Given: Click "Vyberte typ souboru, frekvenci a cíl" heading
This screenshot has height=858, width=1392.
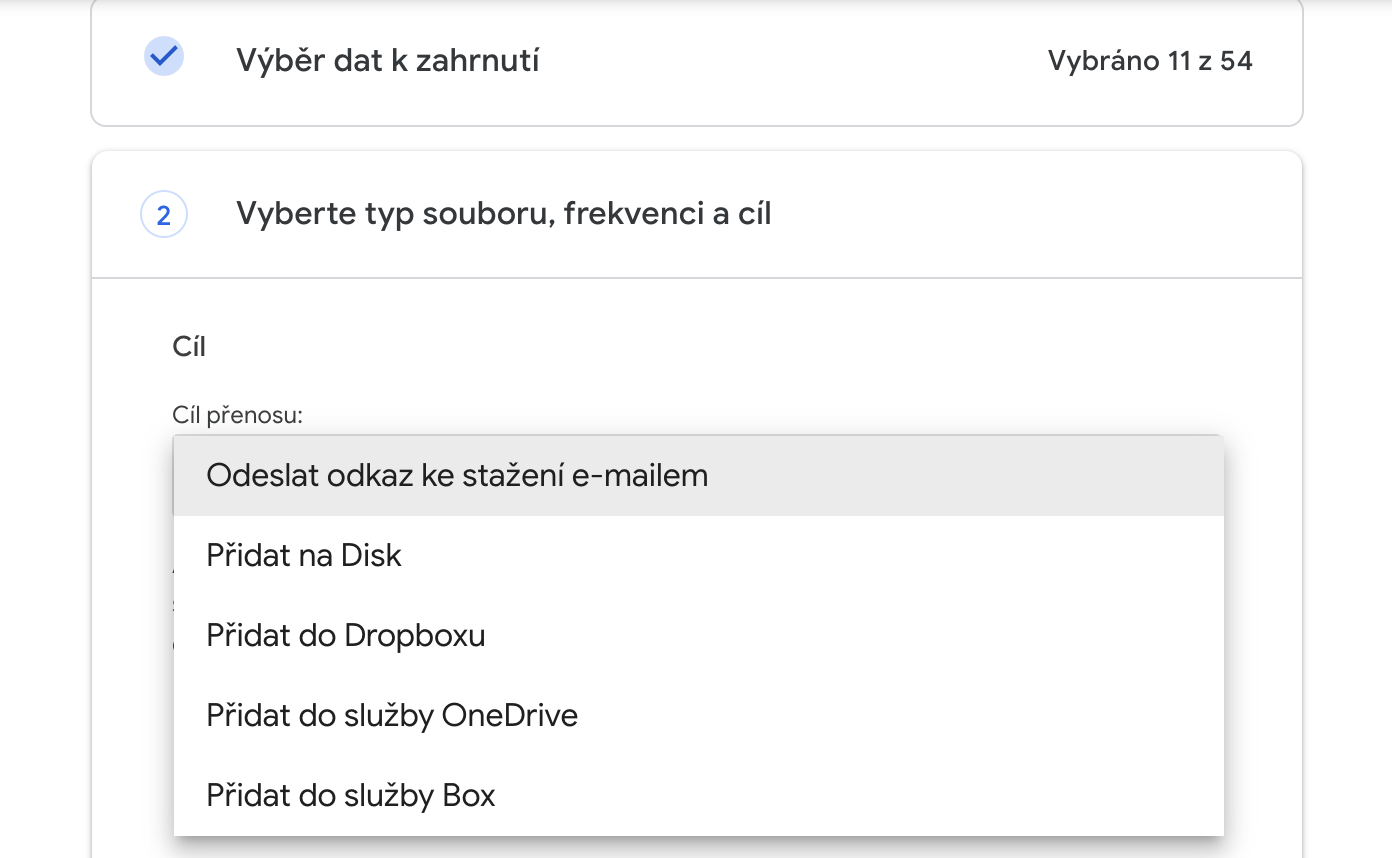Looking at the screenshot, I should pyautogui.click(x=503, y=214).
